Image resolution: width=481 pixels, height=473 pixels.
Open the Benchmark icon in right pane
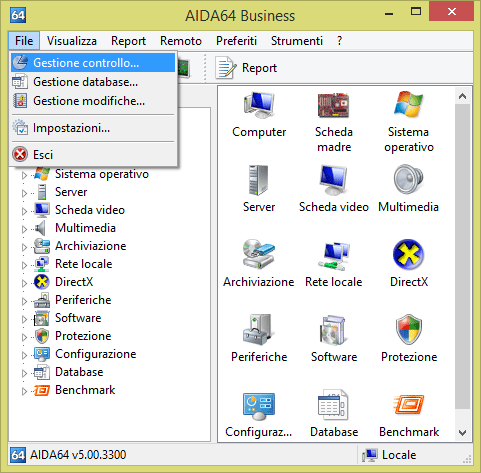(x=409, y=404)
